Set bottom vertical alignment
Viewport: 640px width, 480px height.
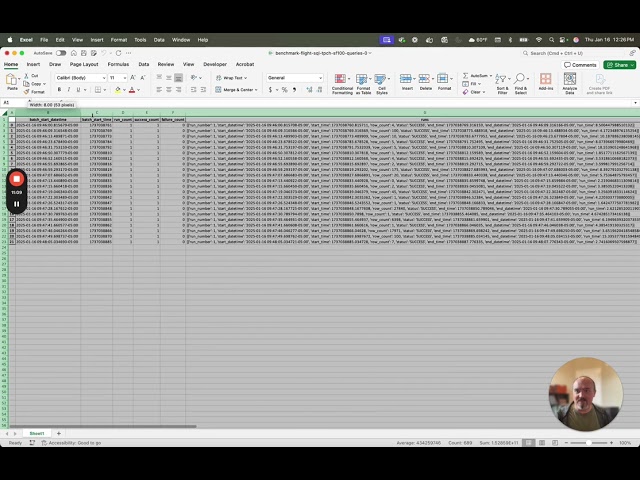(178, 78)
